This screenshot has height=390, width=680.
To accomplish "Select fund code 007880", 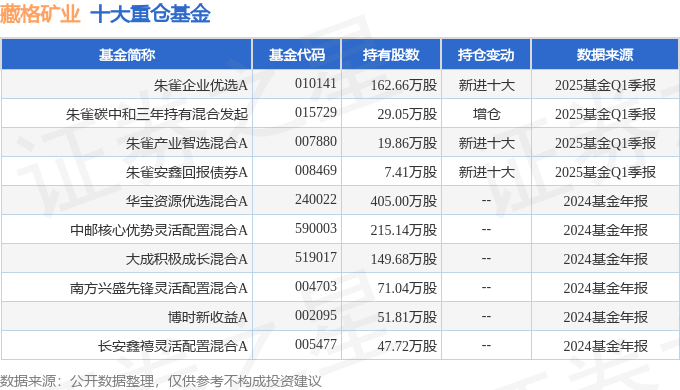I will [316, 141].
